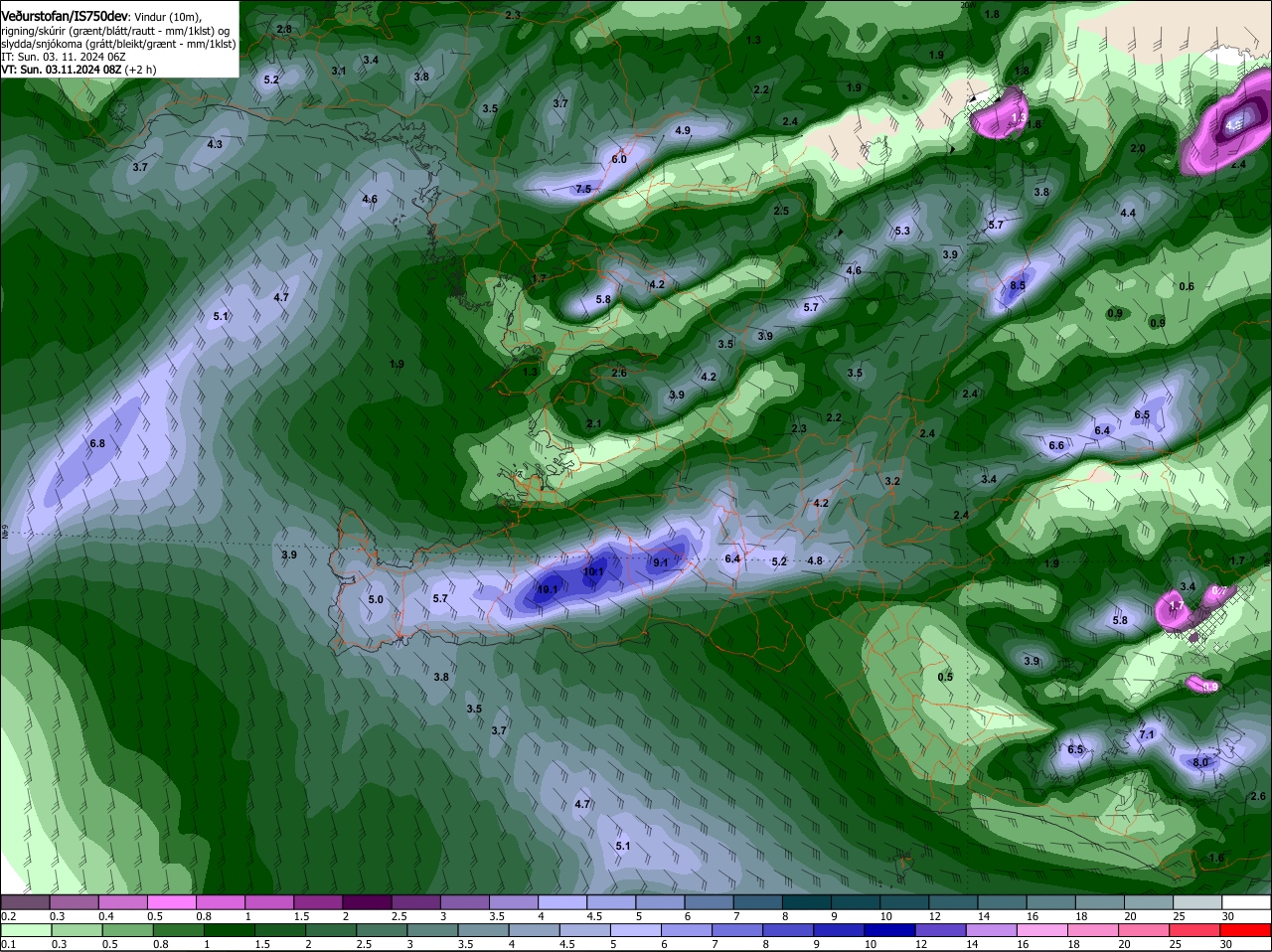Viewport: 1272px width, 952px height.
Task: Click the 4.5 value inside the magenta patch
Action: tap(1233, 125)
